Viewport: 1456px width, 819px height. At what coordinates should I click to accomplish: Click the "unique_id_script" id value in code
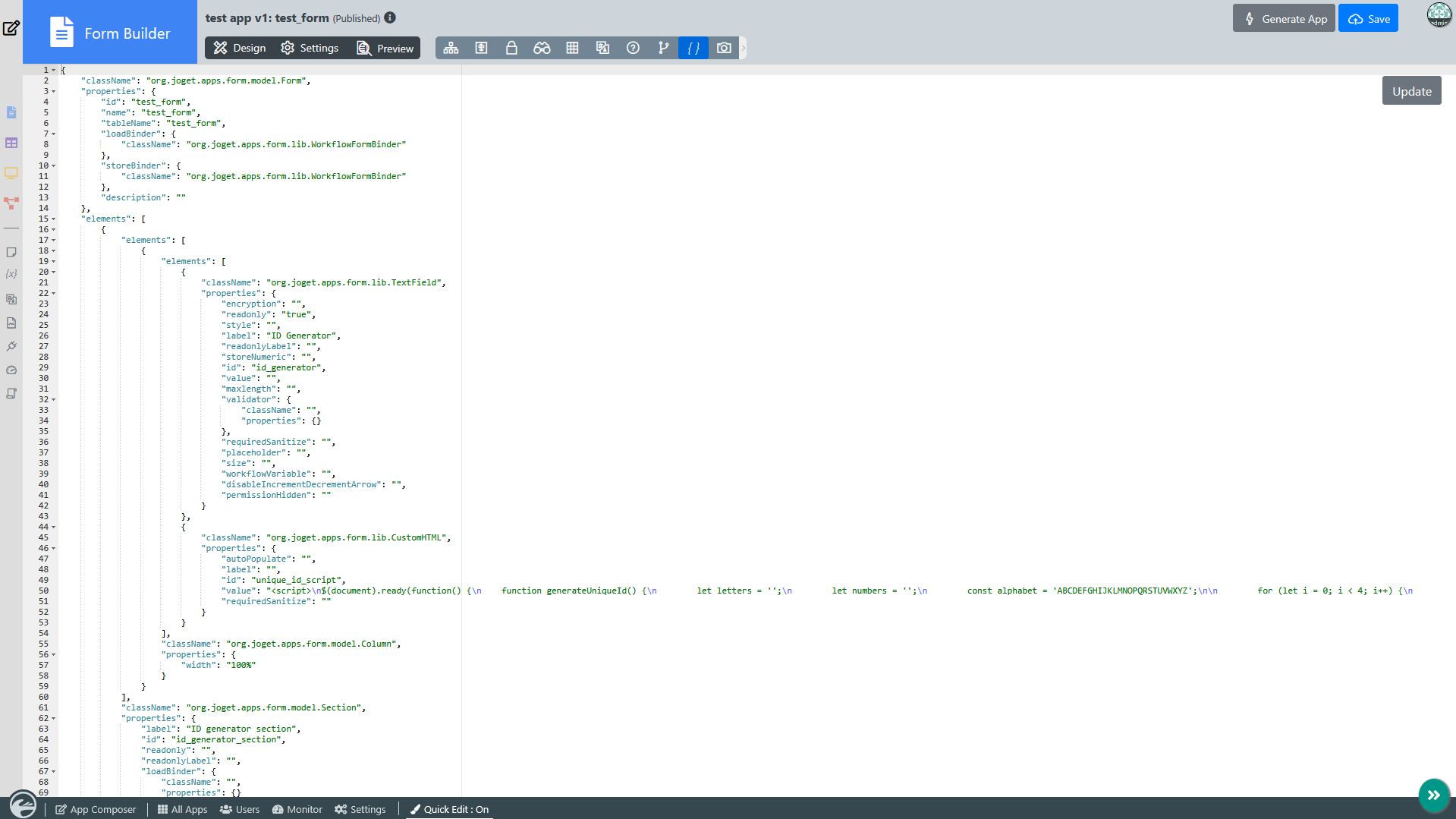[296, 580]
